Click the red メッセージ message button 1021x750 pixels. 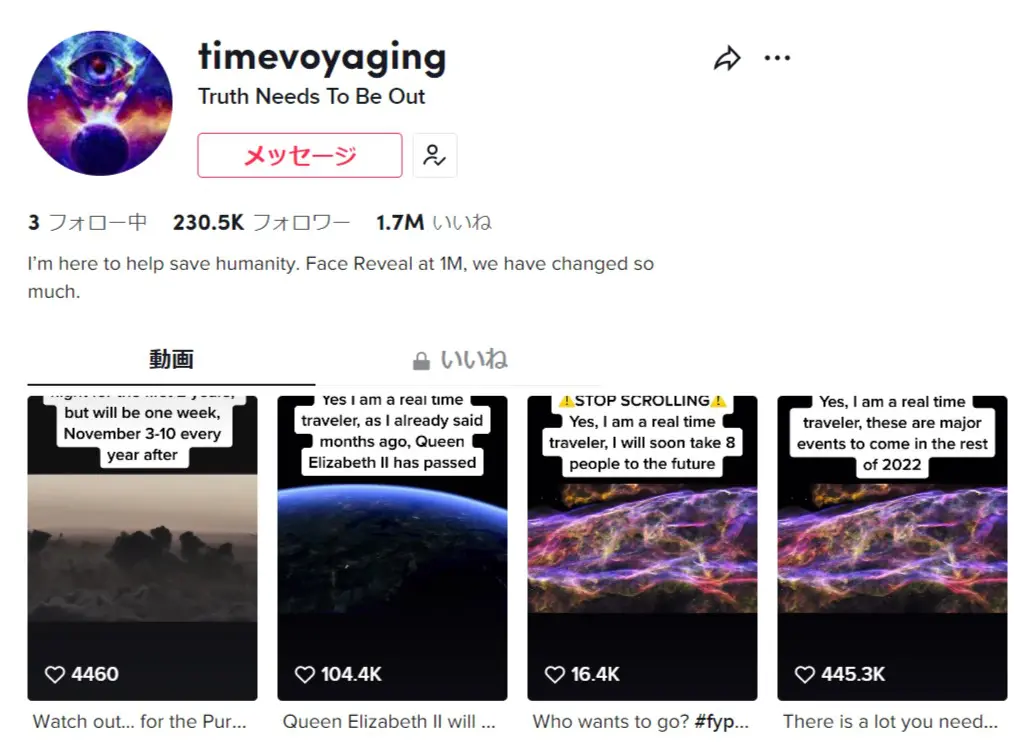(300, 155)
